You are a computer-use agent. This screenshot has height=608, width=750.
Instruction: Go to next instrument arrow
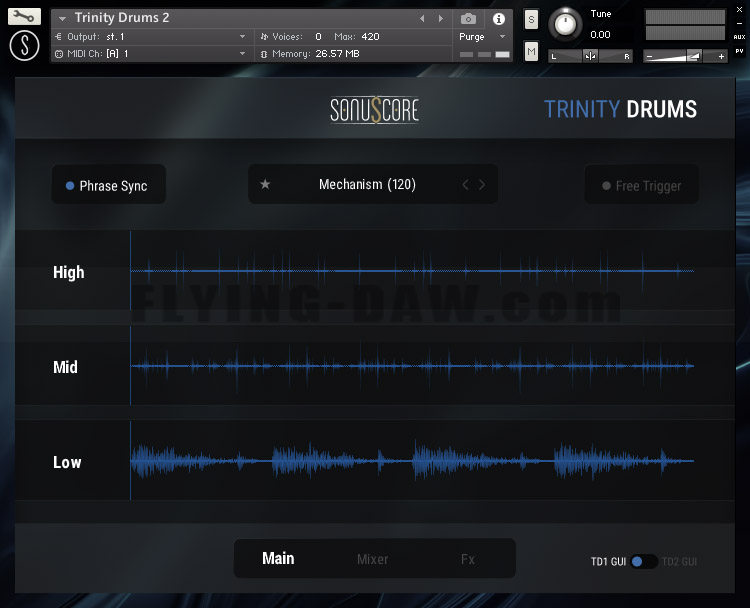[x=441, y=19]
